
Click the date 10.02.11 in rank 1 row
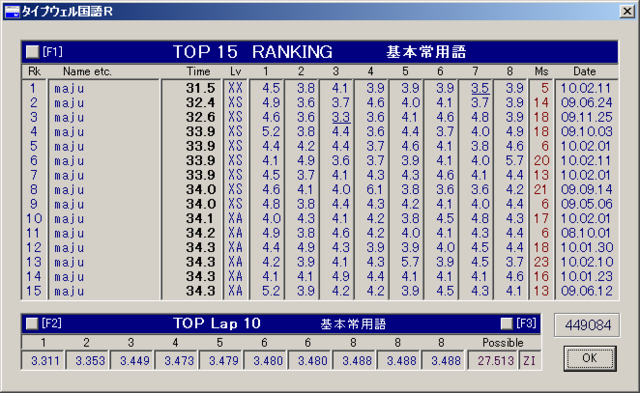586,88
